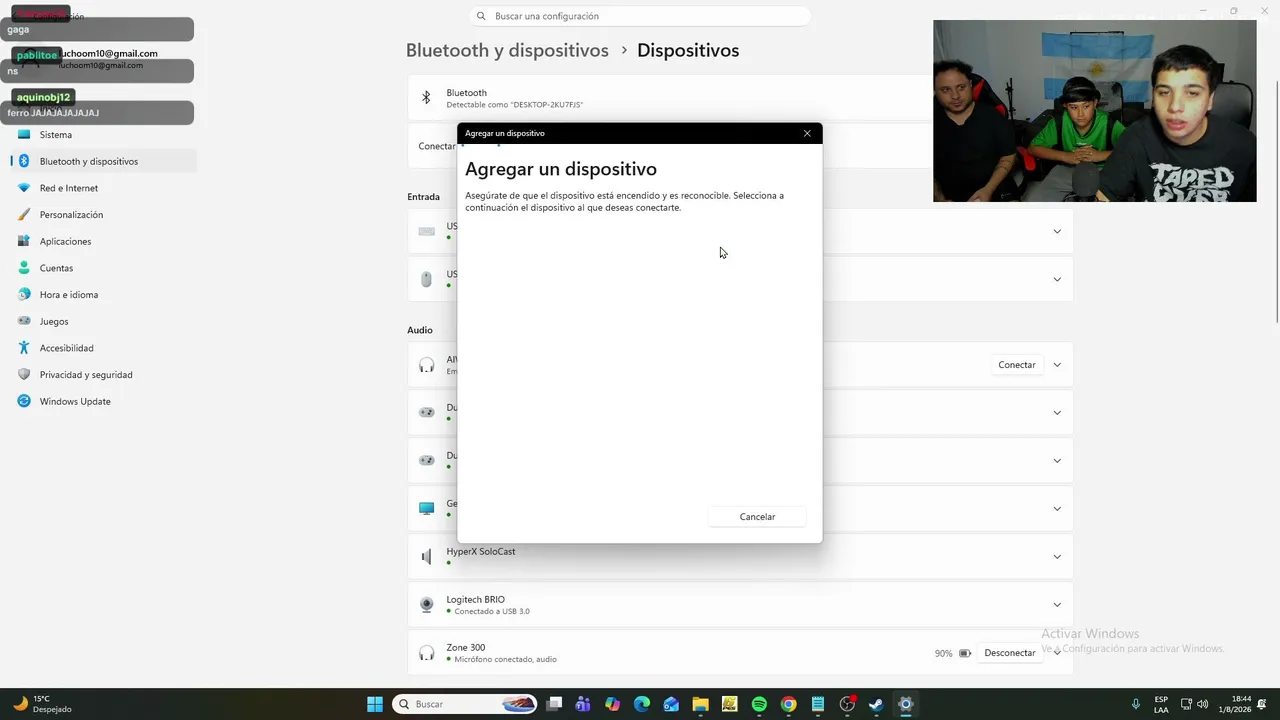Open the Windows Start menu
This screenshot has width=1280, height=720.
375,704
